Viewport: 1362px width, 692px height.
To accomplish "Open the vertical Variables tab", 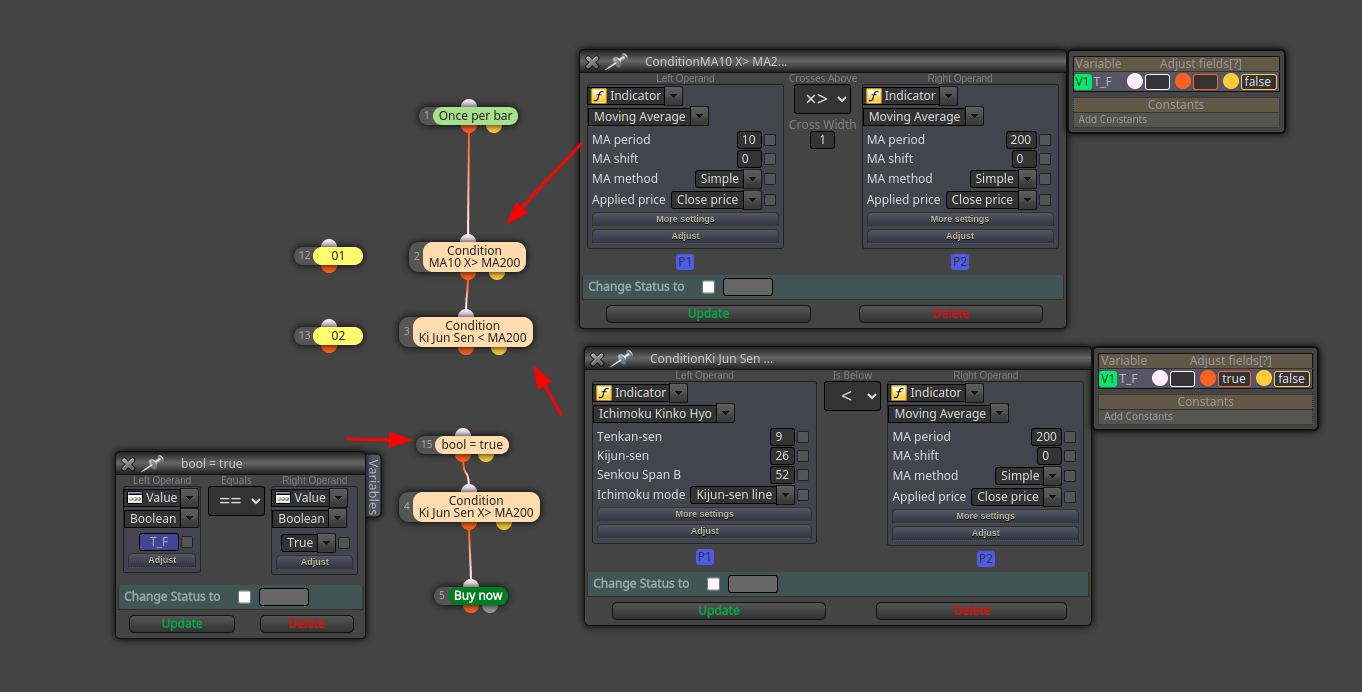I will point(373,486).
